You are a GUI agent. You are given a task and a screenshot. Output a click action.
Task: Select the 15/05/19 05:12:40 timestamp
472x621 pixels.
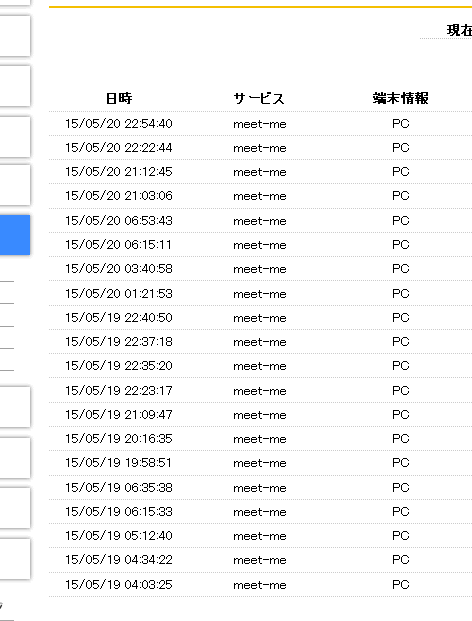coord(119,536)
